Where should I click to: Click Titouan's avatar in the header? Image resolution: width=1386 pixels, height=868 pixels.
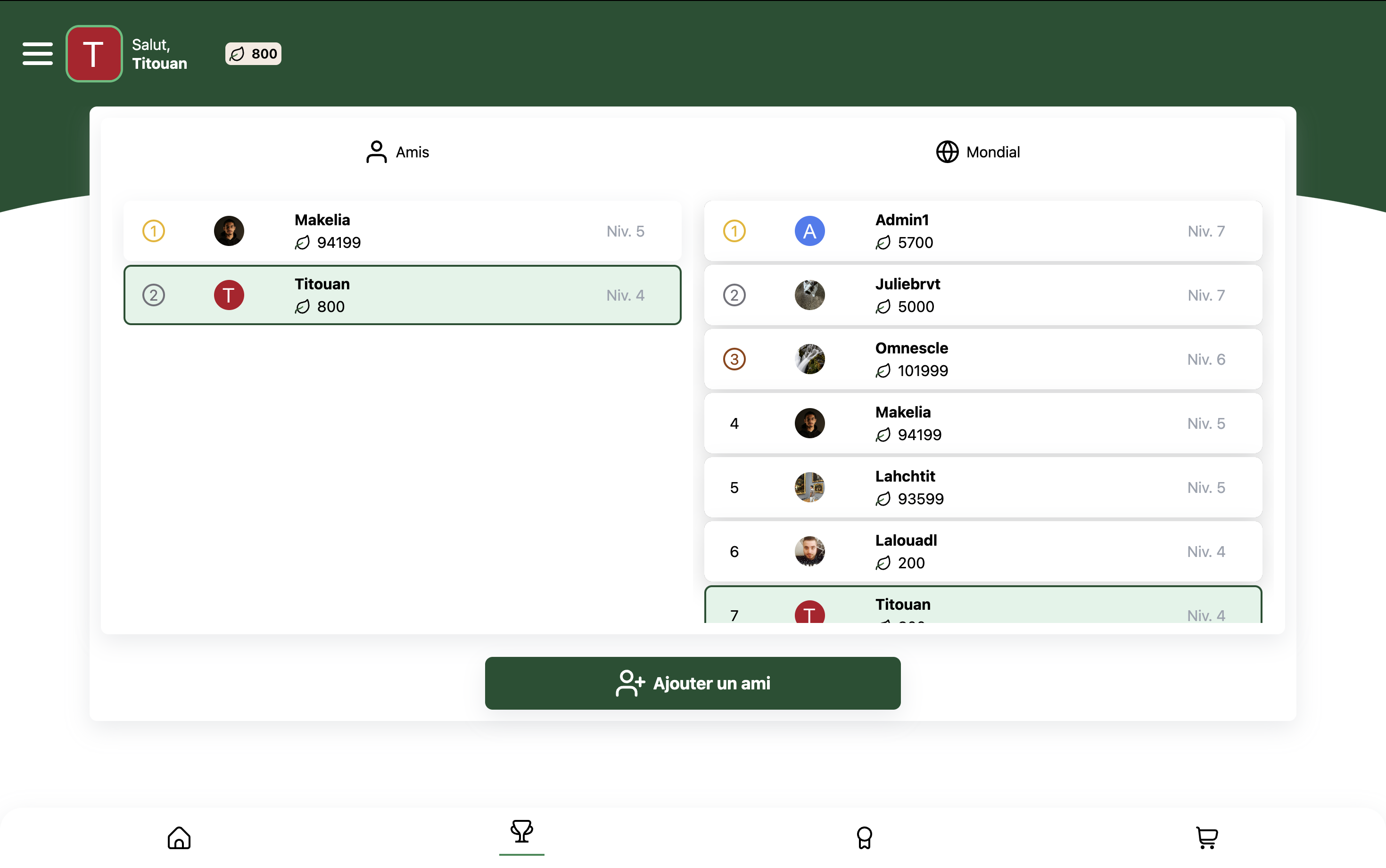(x=94, y=53)
